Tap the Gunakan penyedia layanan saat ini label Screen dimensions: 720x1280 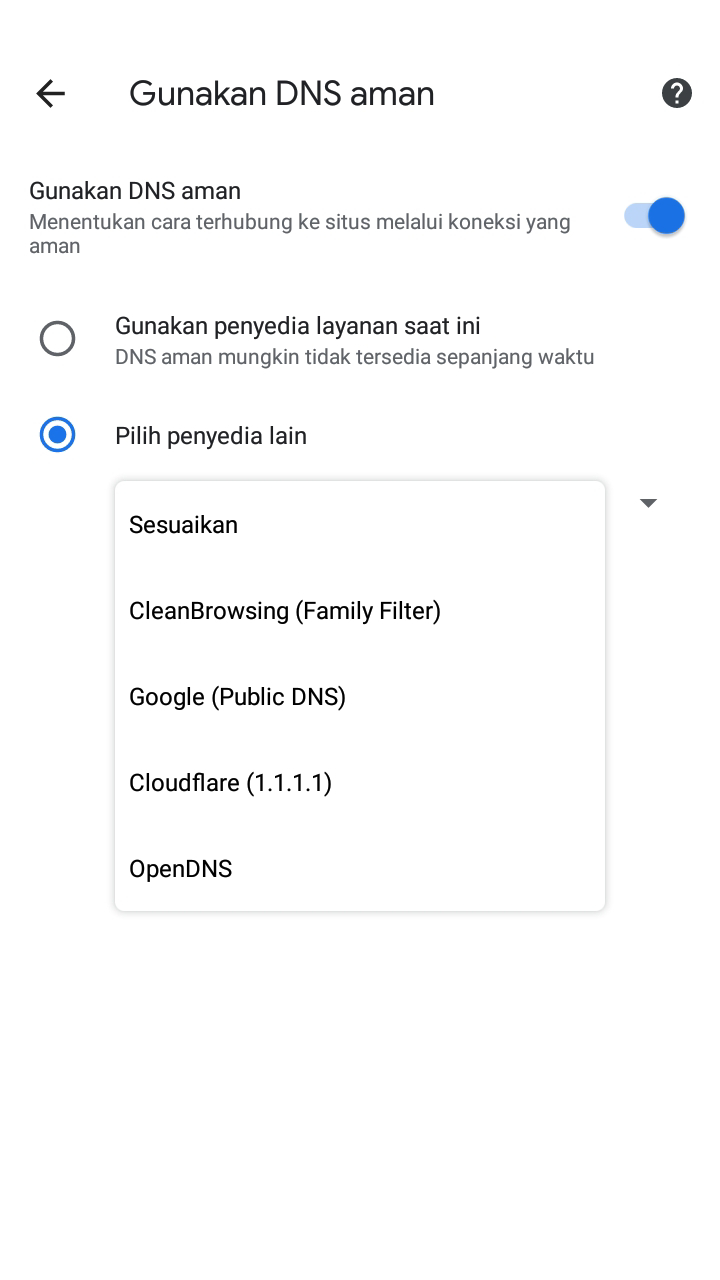[298, 326]
